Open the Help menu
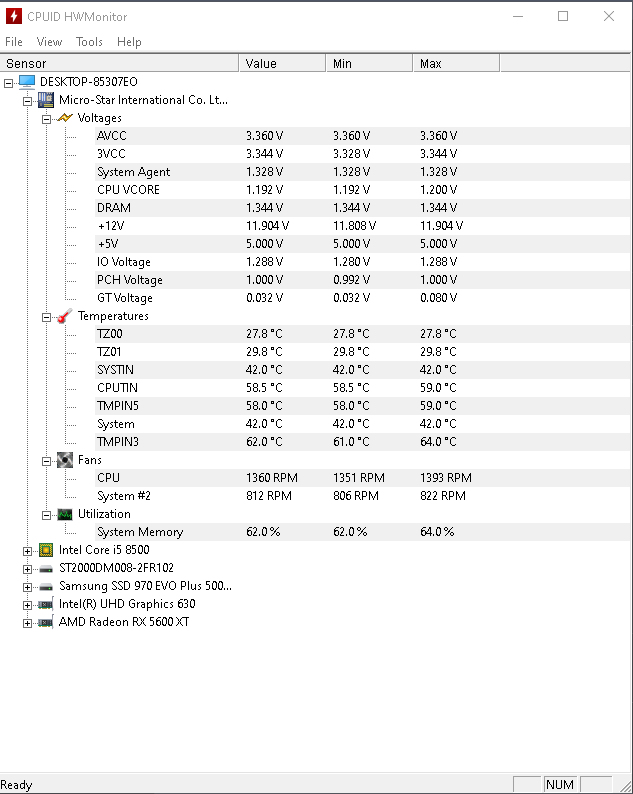Image resolution: width=633 pixels, height=794 pixels. (129, 42)
